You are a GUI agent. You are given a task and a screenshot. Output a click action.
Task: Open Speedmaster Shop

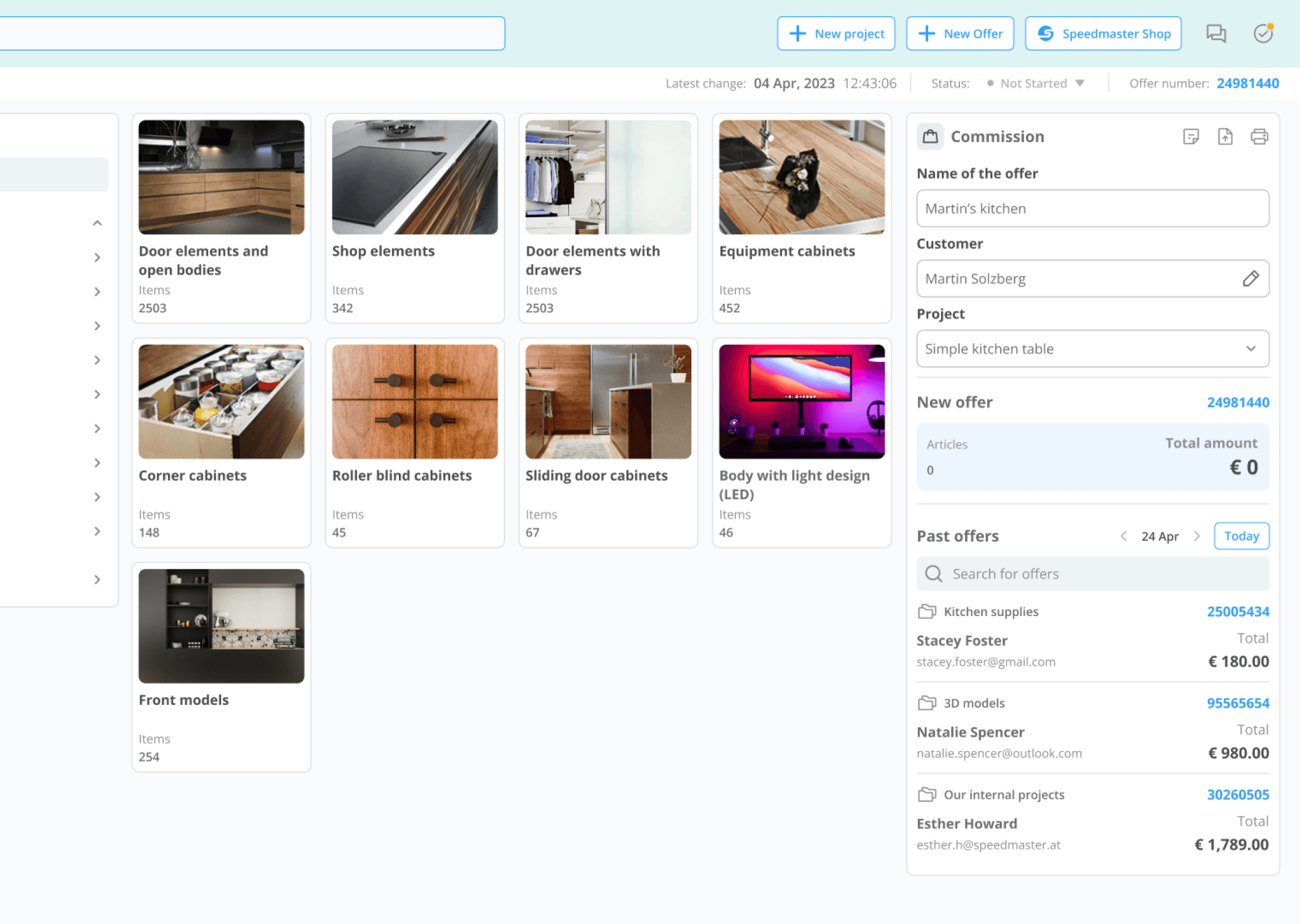[x=1103, y=33]
